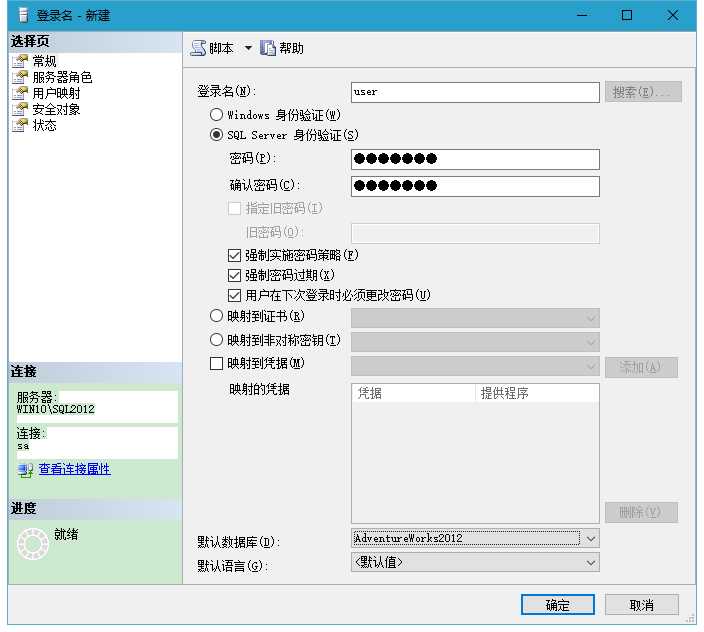
Task: Click the 添加 credential button
Action: [x=641, y=367]
